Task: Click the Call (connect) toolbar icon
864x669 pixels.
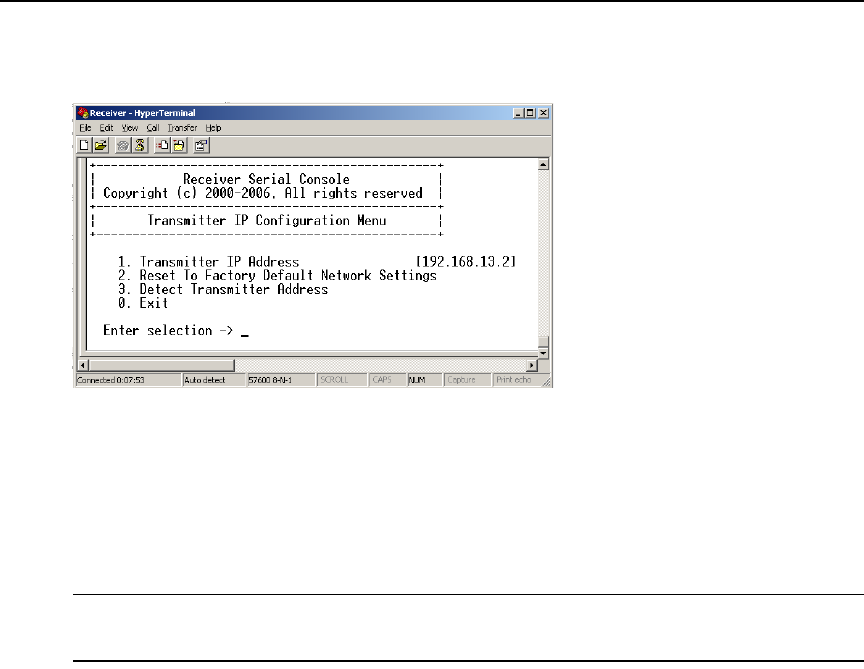Action: coord(123,145)
